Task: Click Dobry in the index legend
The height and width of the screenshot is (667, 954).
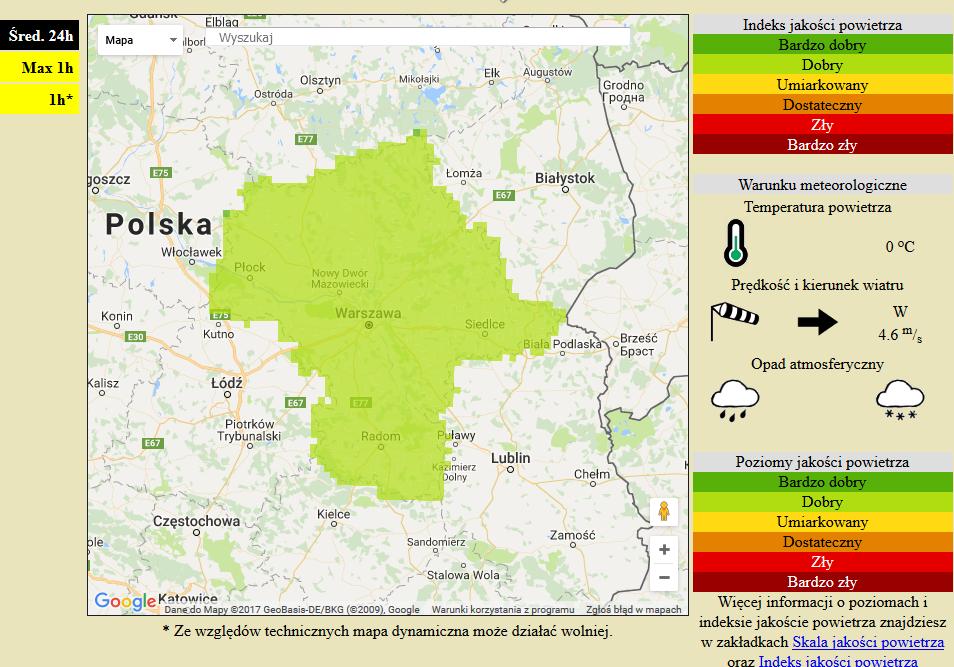Action: pos(822,65)
